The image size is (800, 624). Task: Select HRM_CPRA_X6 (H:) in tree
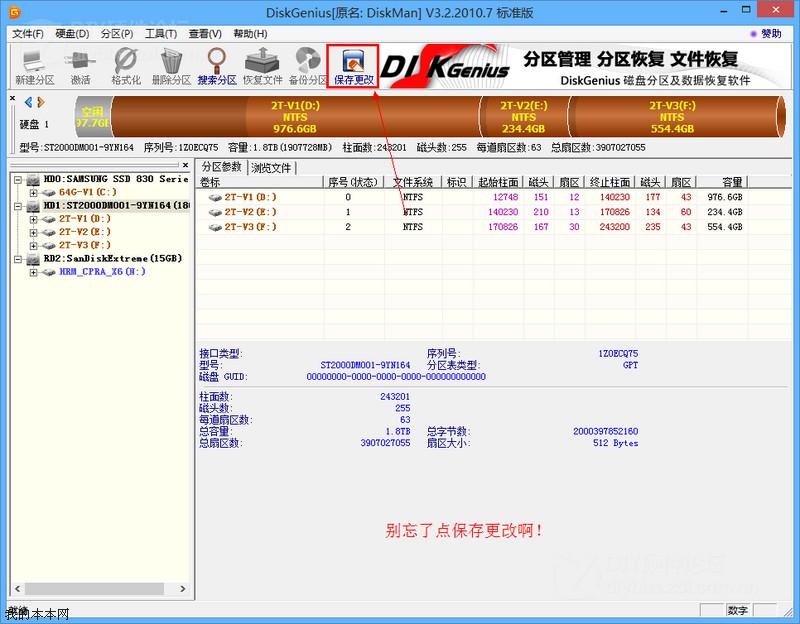[102, 272]
